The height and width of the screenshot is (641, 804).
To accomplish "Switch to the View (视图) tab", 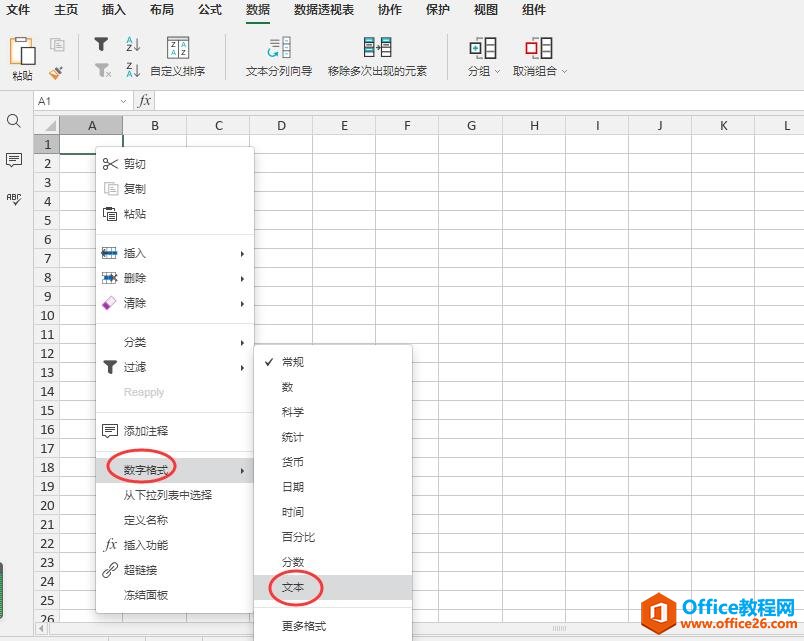I will point(486,10).
